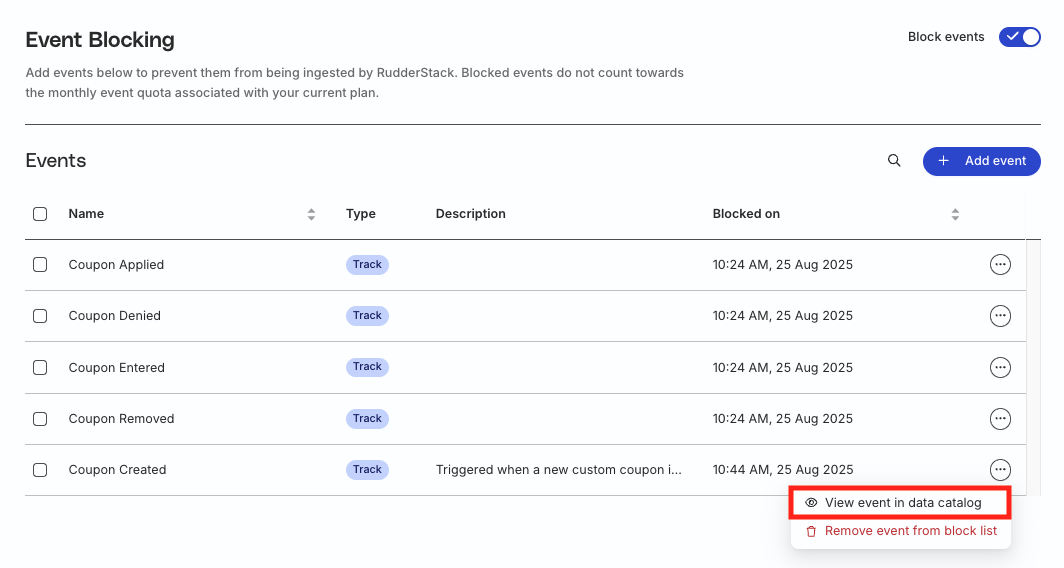Screen dimensions: 1064x568
Task: Open more options for Coupon Applied row
Action: pyautogui.click(x=1000, y=265)
